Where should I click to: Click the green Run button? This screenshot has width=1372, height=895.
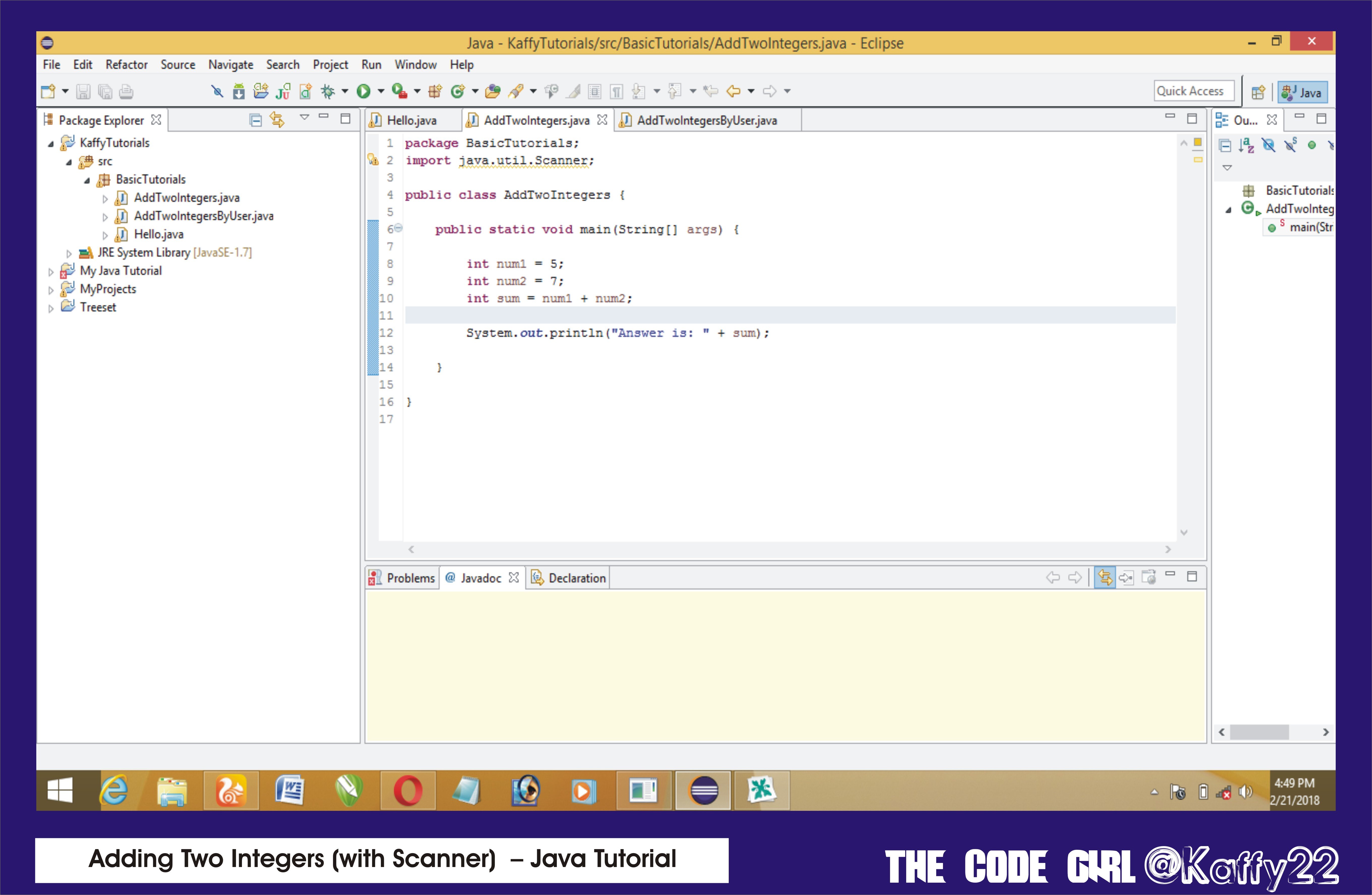tap(363, 91)
